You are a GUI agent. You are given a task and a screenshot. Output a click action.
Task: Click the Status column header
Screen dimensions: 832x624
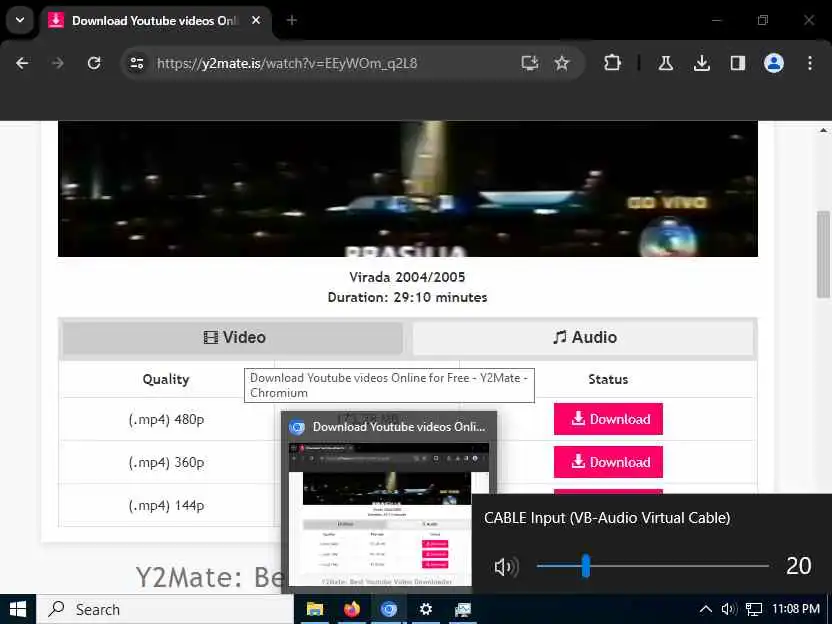608,379
